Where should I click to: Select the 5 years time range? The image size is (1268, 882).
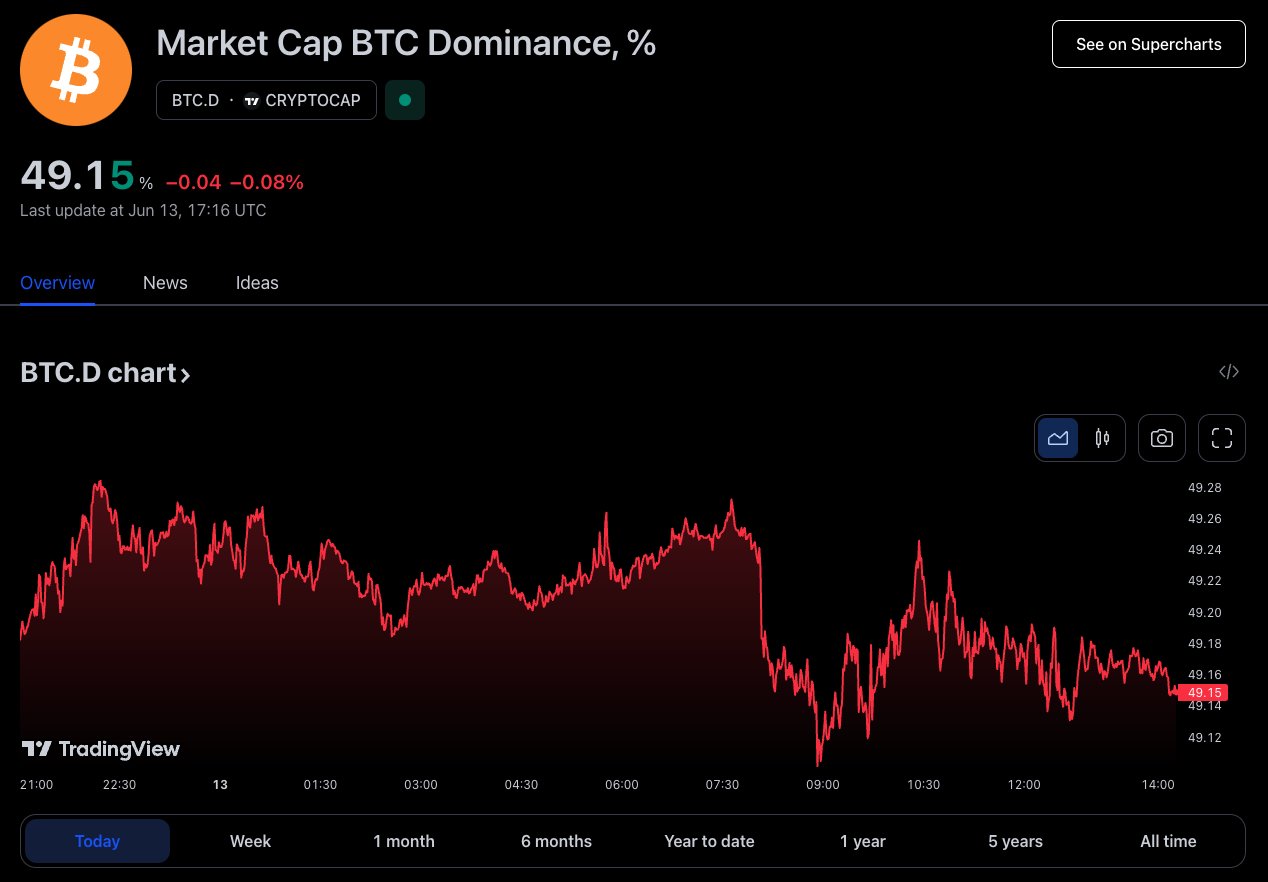[1015, 841]
